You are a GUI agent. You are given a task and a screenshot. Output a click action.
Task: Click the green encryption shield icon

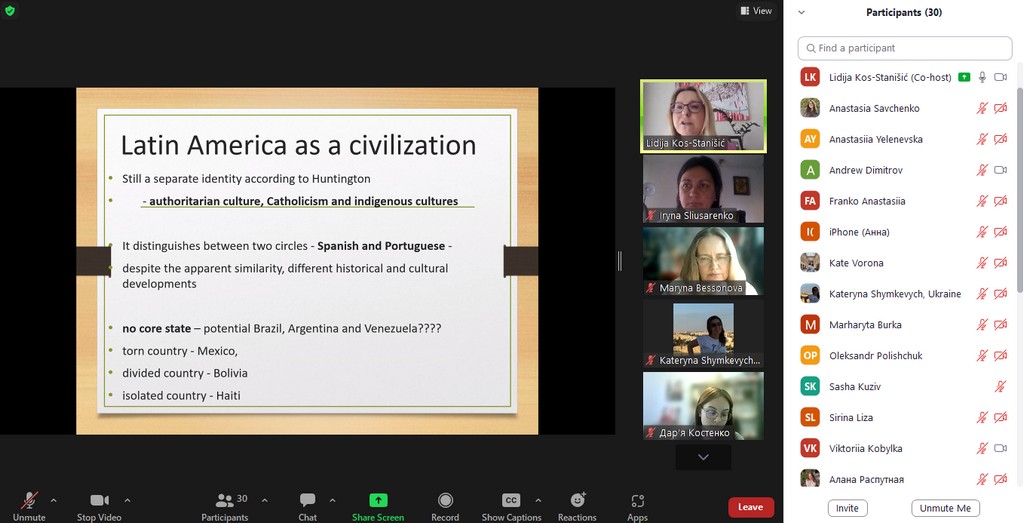[10, 10]
